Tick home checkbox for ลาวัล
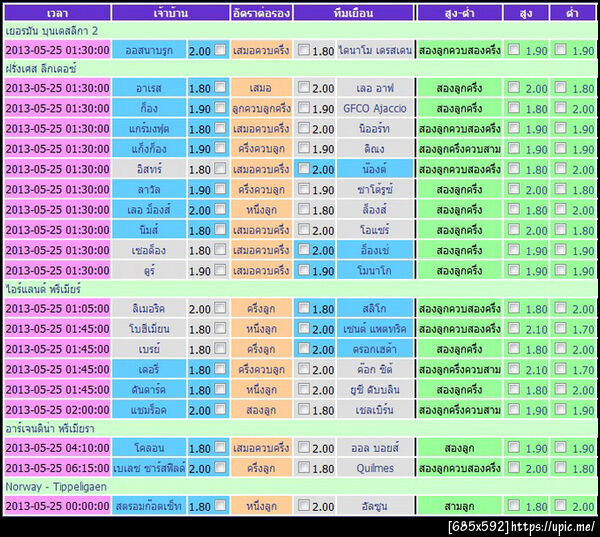600x537 pixels. [x=220, y=189]
